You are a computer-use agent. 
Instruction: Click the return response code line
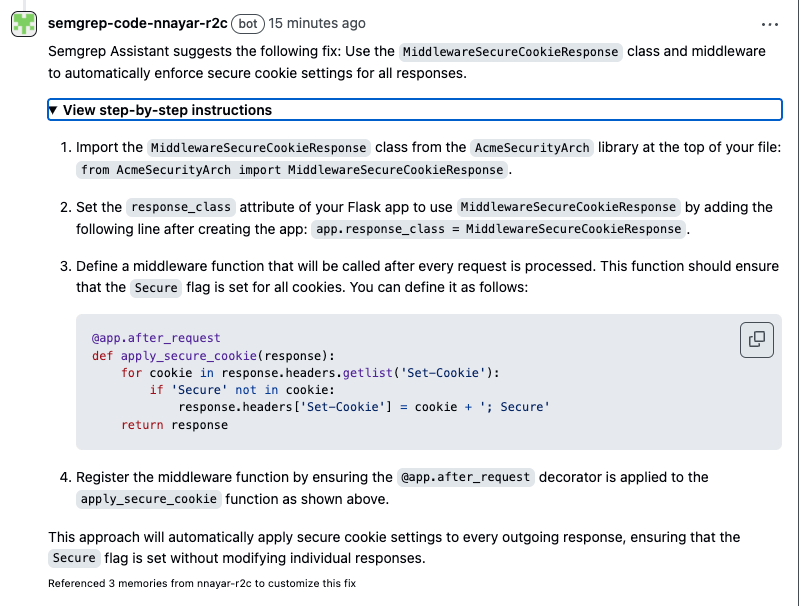coord(175,425)
